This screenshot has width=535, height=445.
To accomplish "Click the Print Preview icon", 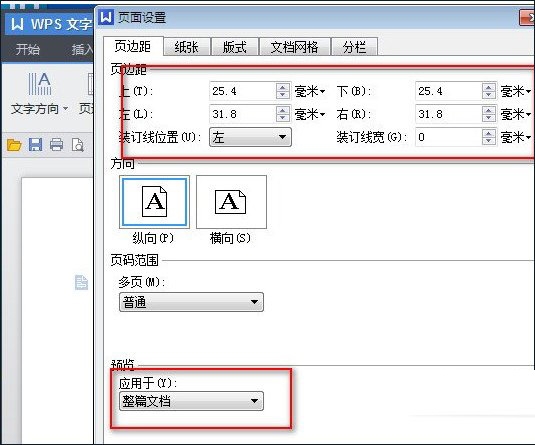I will coord(78,145).
